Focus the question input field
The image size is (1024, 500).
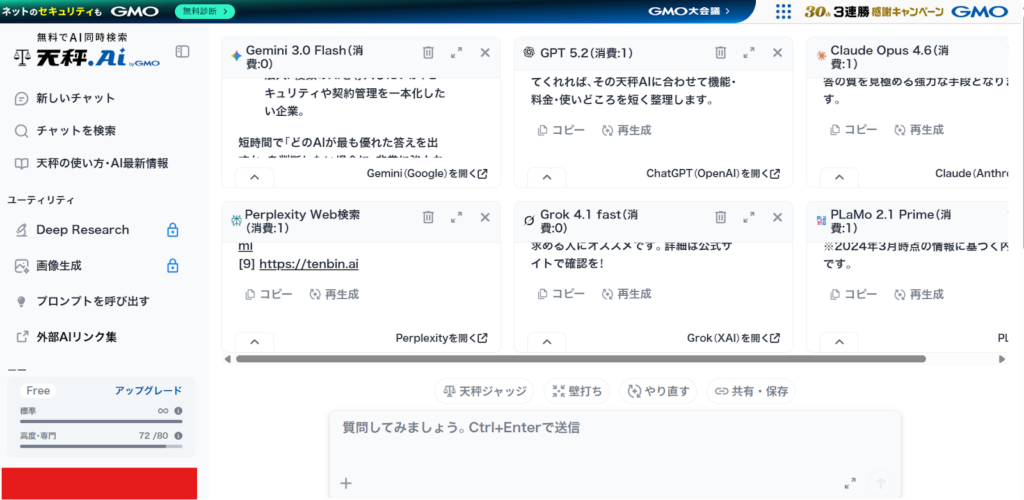(x=615, y=428)
